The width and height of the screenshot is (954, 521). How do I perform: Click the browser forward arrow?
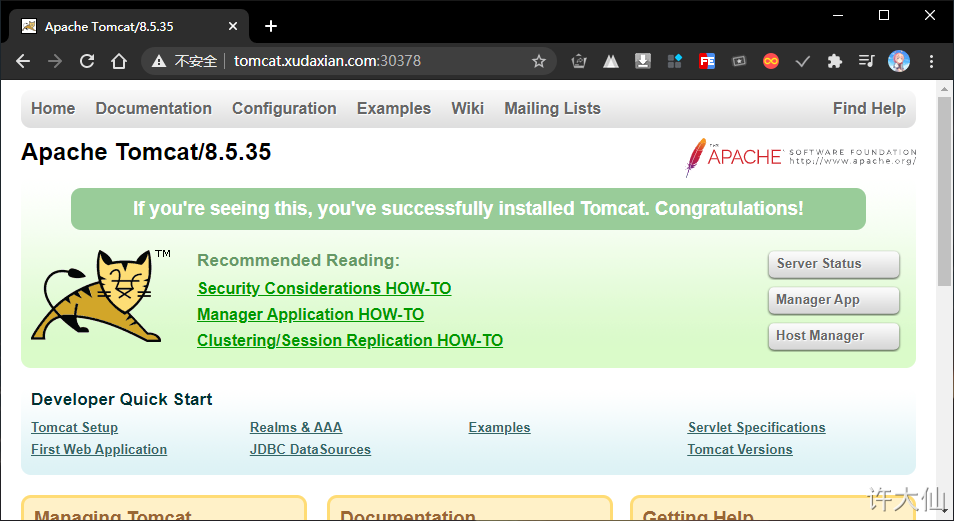point(55,61)
